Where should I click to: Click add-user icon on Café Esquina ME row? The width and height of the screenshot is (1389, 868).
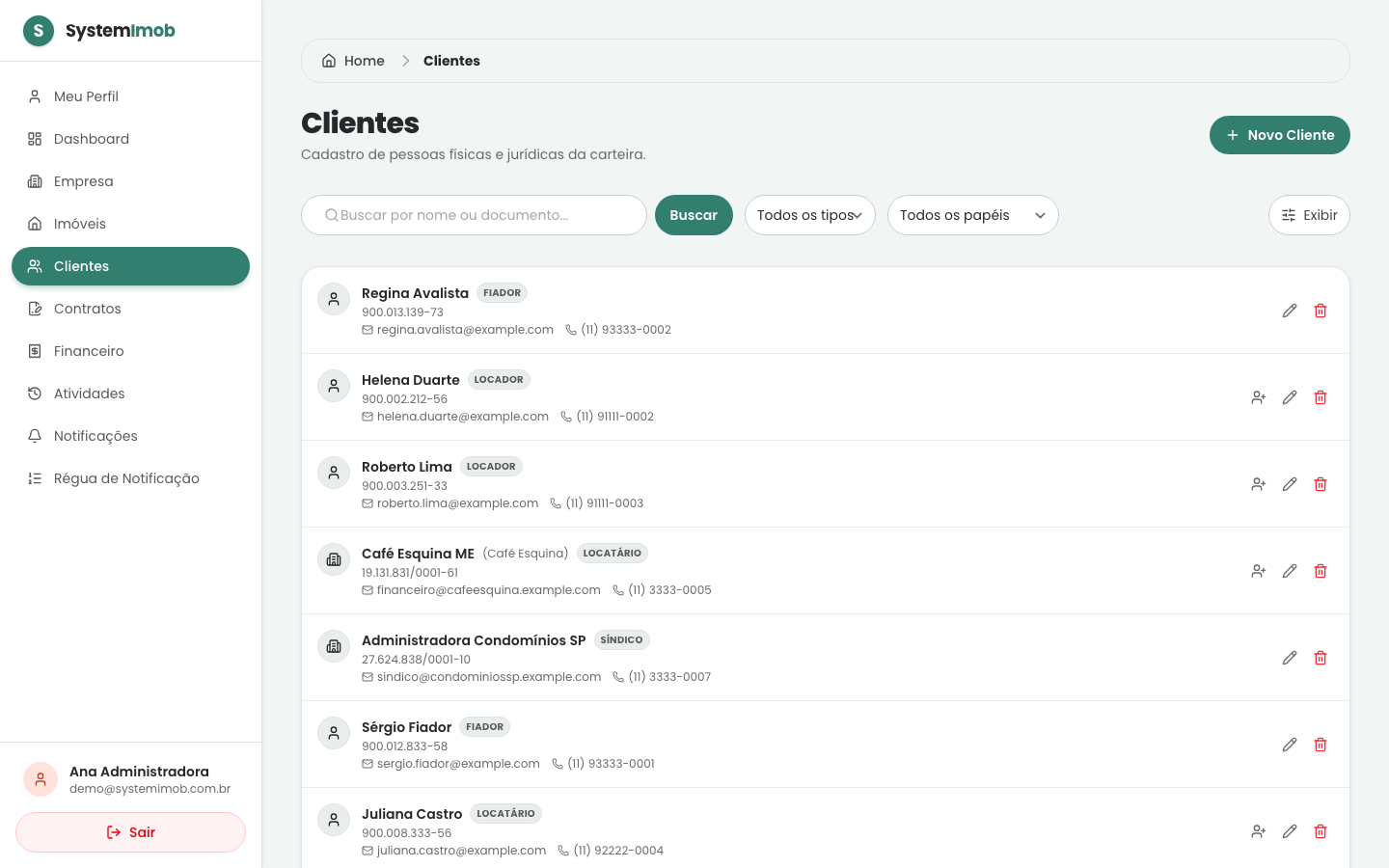pos(1259,571)
